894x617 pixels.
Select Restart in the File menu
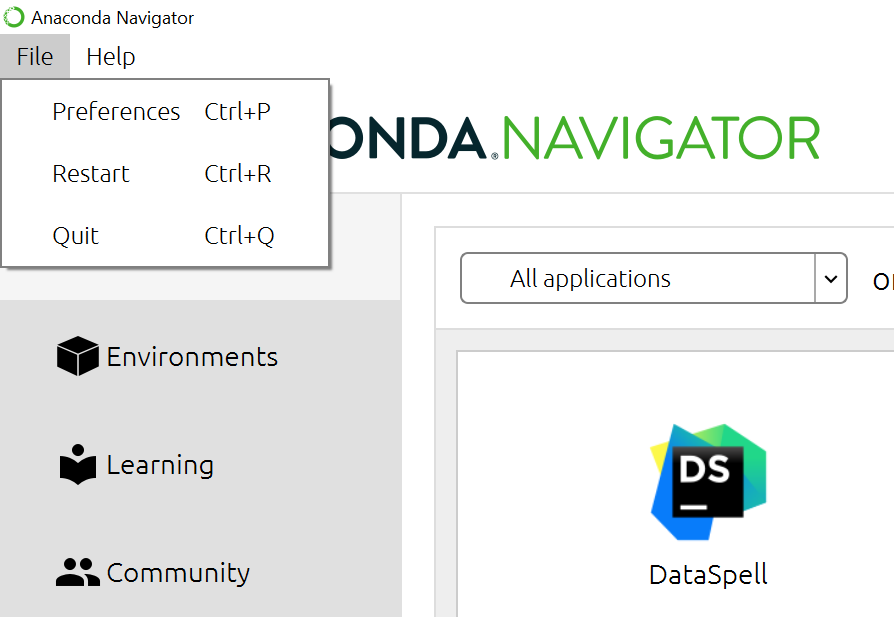[x=165, y=174]
